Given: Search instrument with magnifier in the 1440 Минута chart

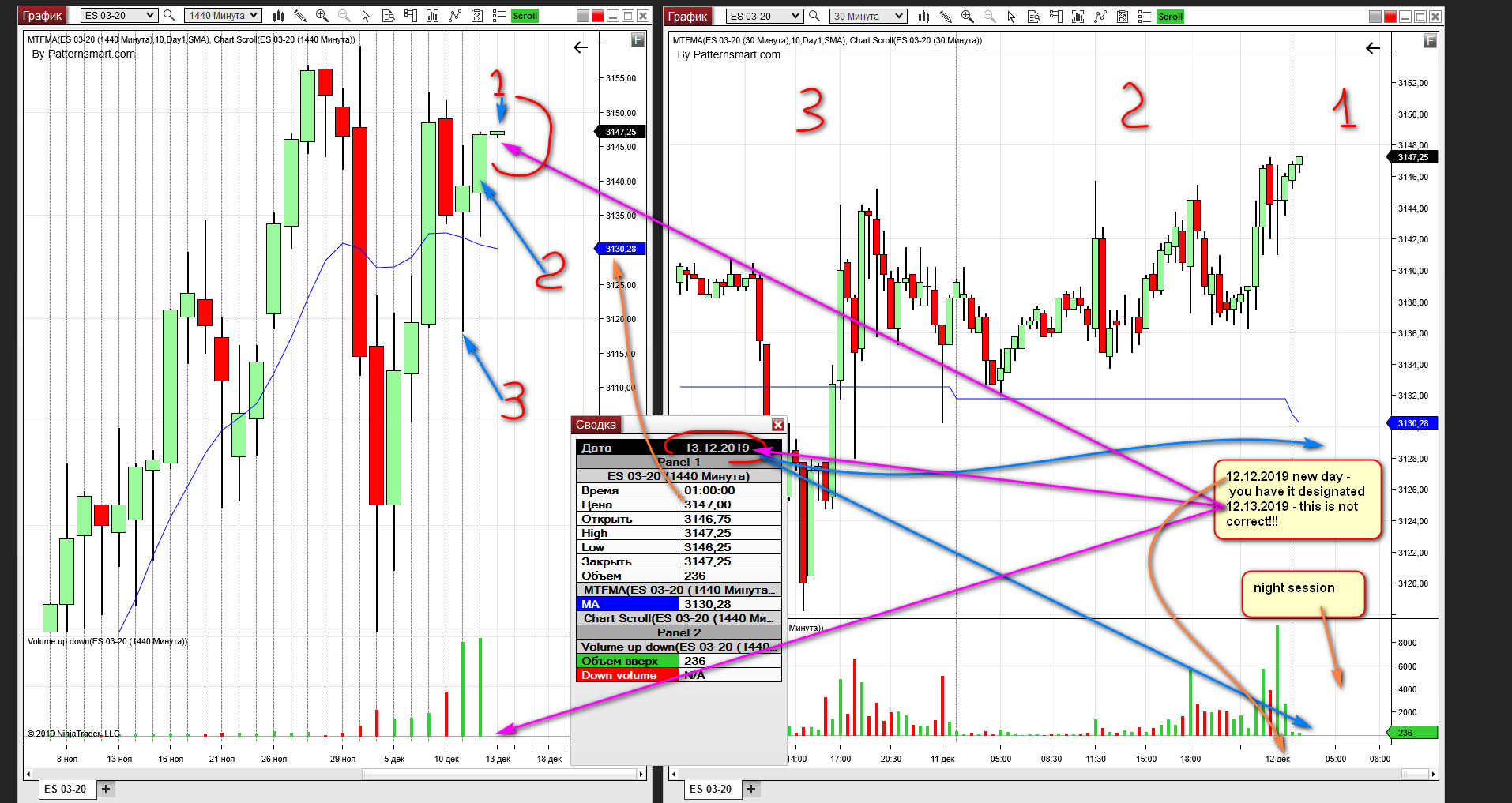Looking at the screenshot, I should [x=169, y=15].
